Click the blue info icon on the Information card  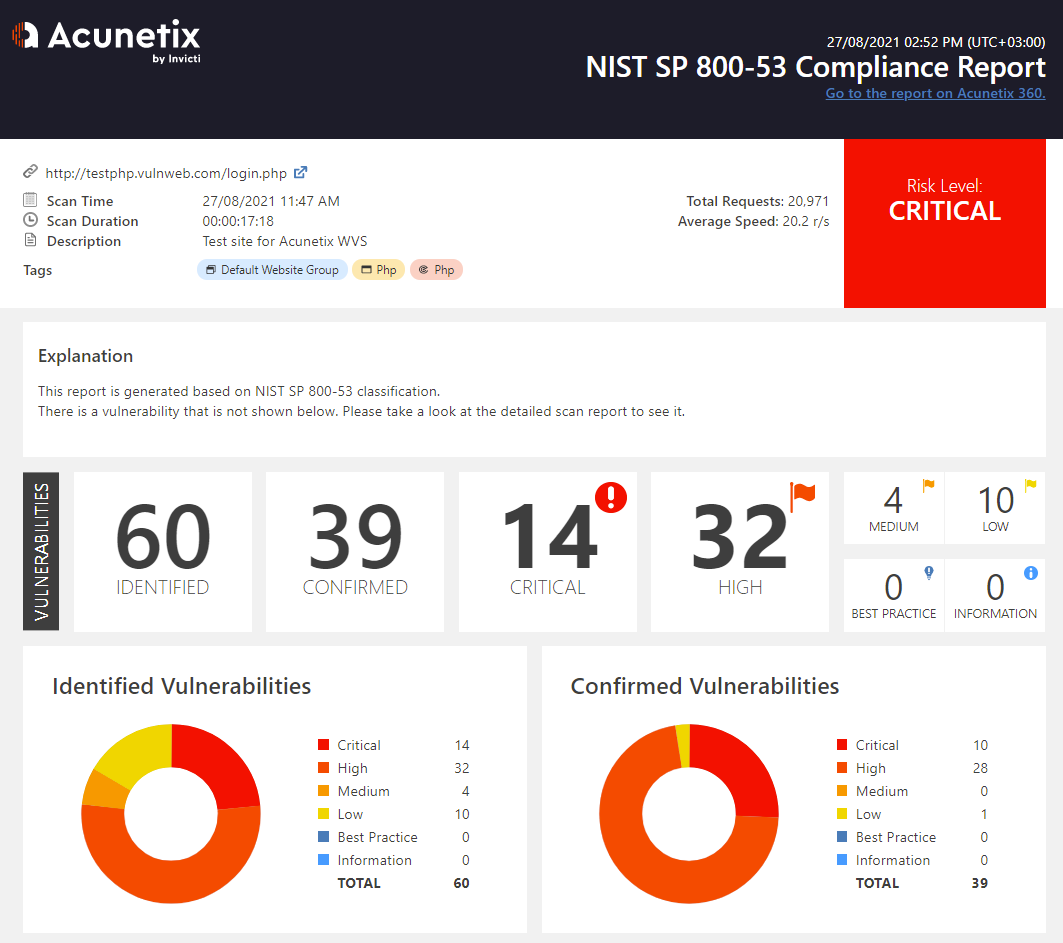click(1030, 573)
